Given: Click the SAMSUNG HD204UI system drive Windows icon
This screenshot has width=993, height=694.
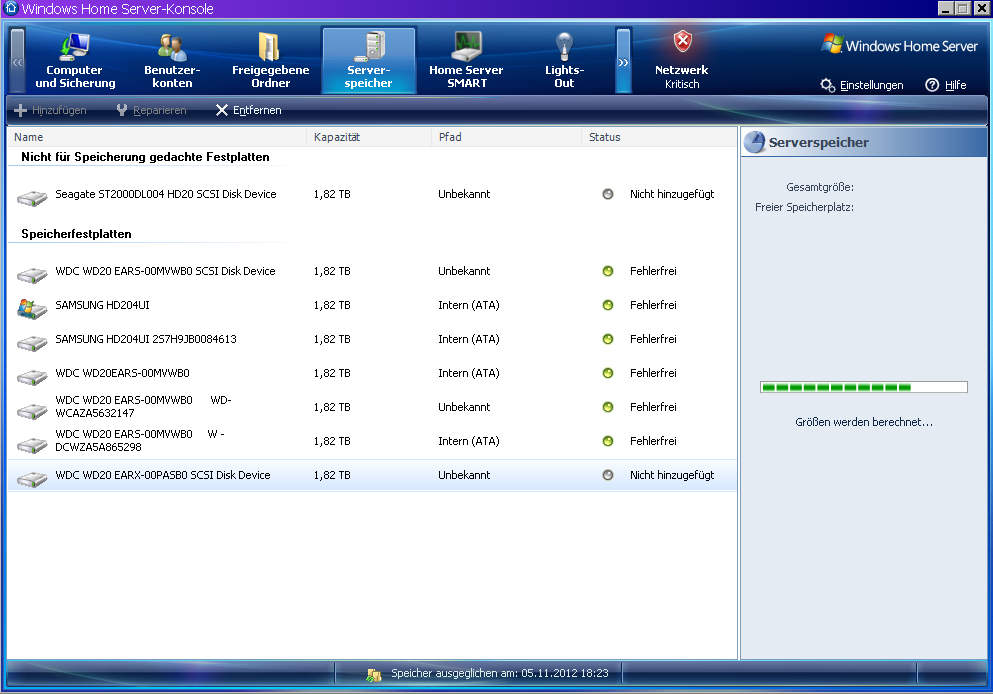Looking at the screenshot, I should coord(32,308).
